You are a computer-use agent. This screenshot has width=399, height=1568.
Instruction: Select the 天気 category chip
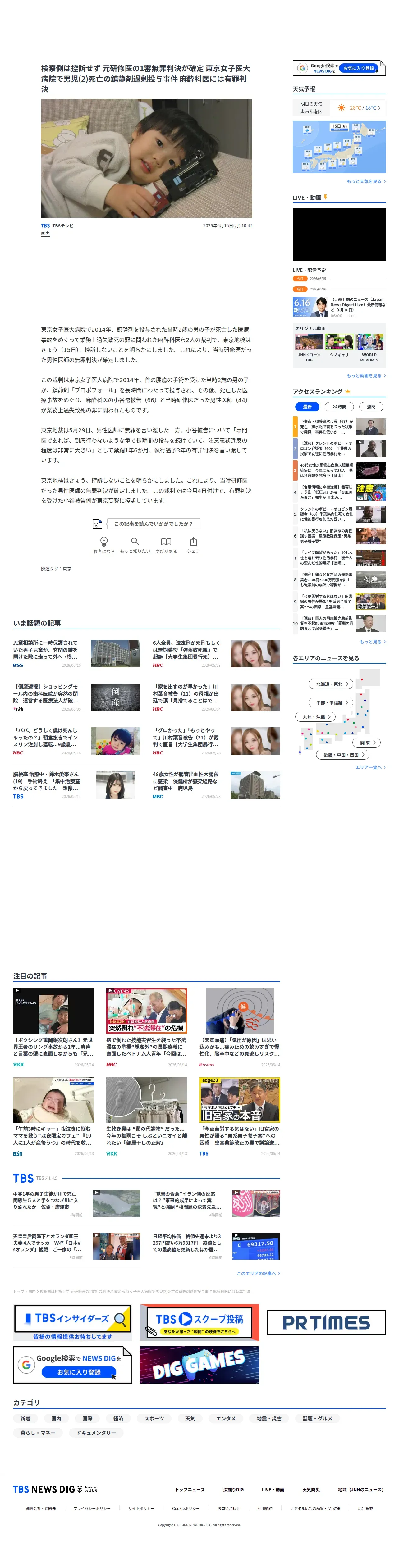coord(190,1418)
